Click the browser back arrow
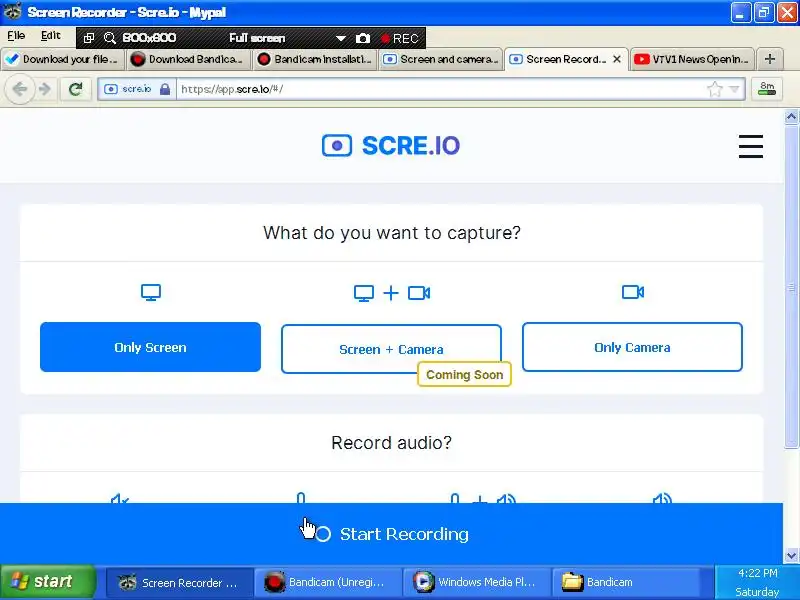 tap(19, 89)
